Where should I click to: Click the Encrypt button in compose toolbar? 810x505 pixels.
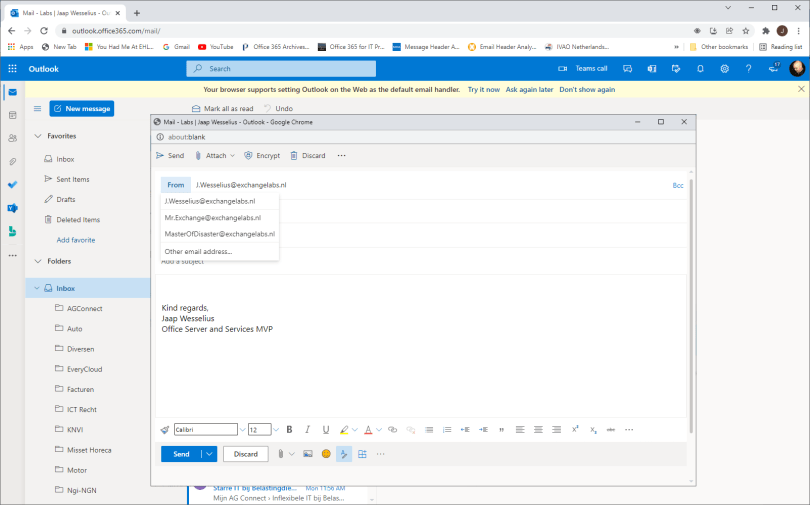[x=262, y=156]
